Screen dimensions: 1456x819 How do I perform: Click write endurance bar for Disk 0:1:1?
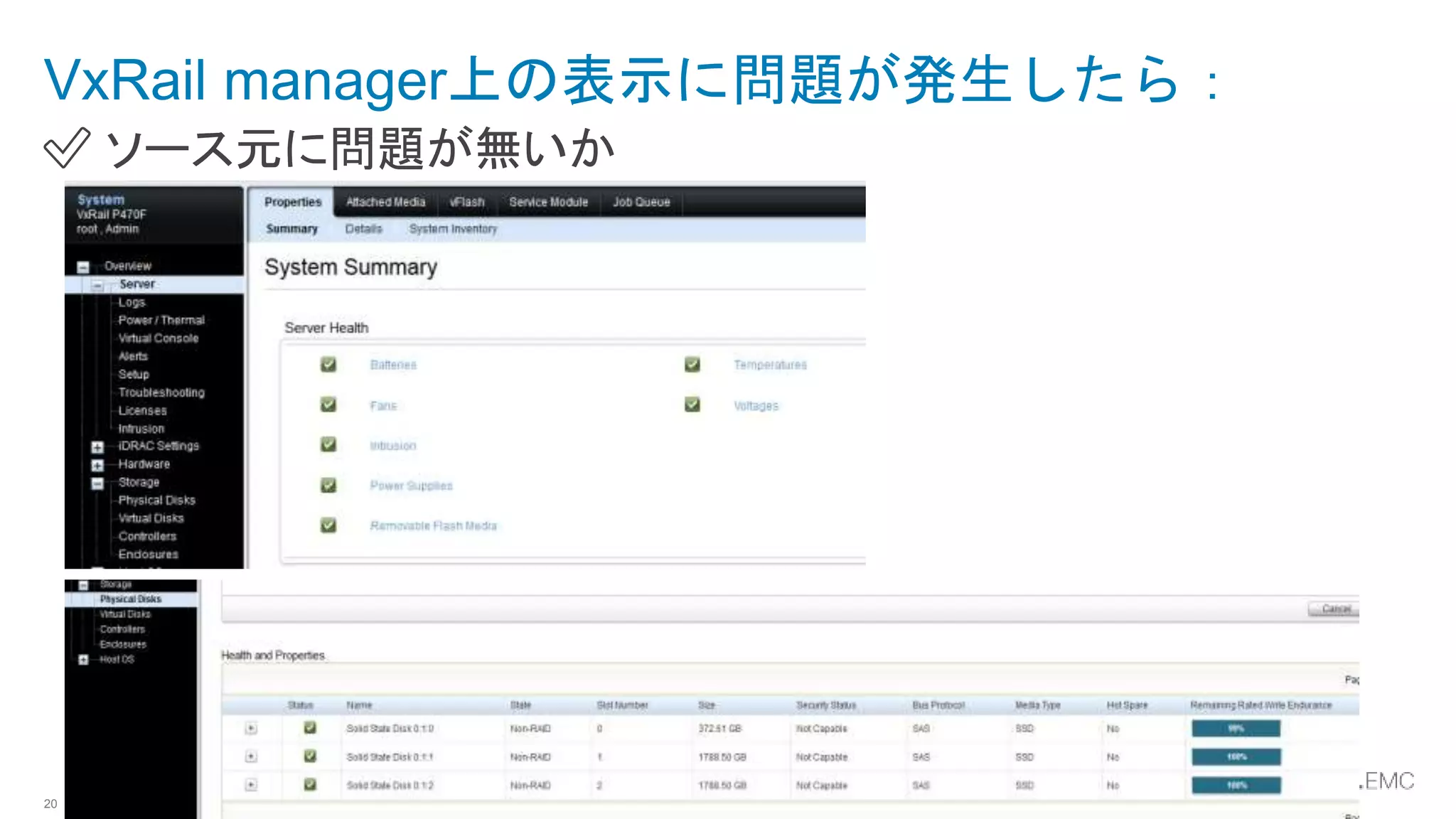(x=1236, y=756)
